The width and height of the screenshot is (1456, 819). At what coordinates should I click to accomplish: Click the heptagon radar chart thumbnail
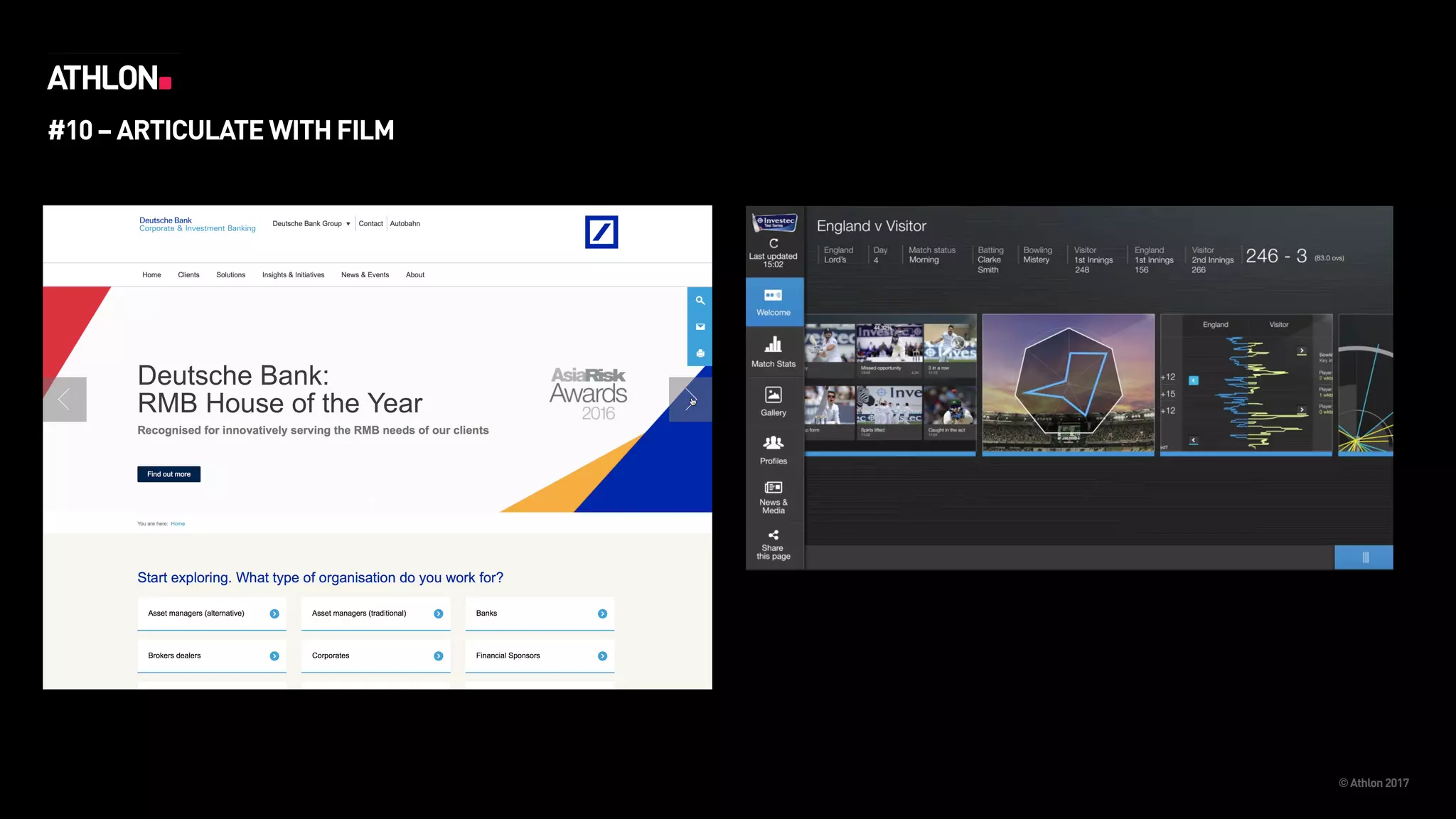[x=1068, y=384]
